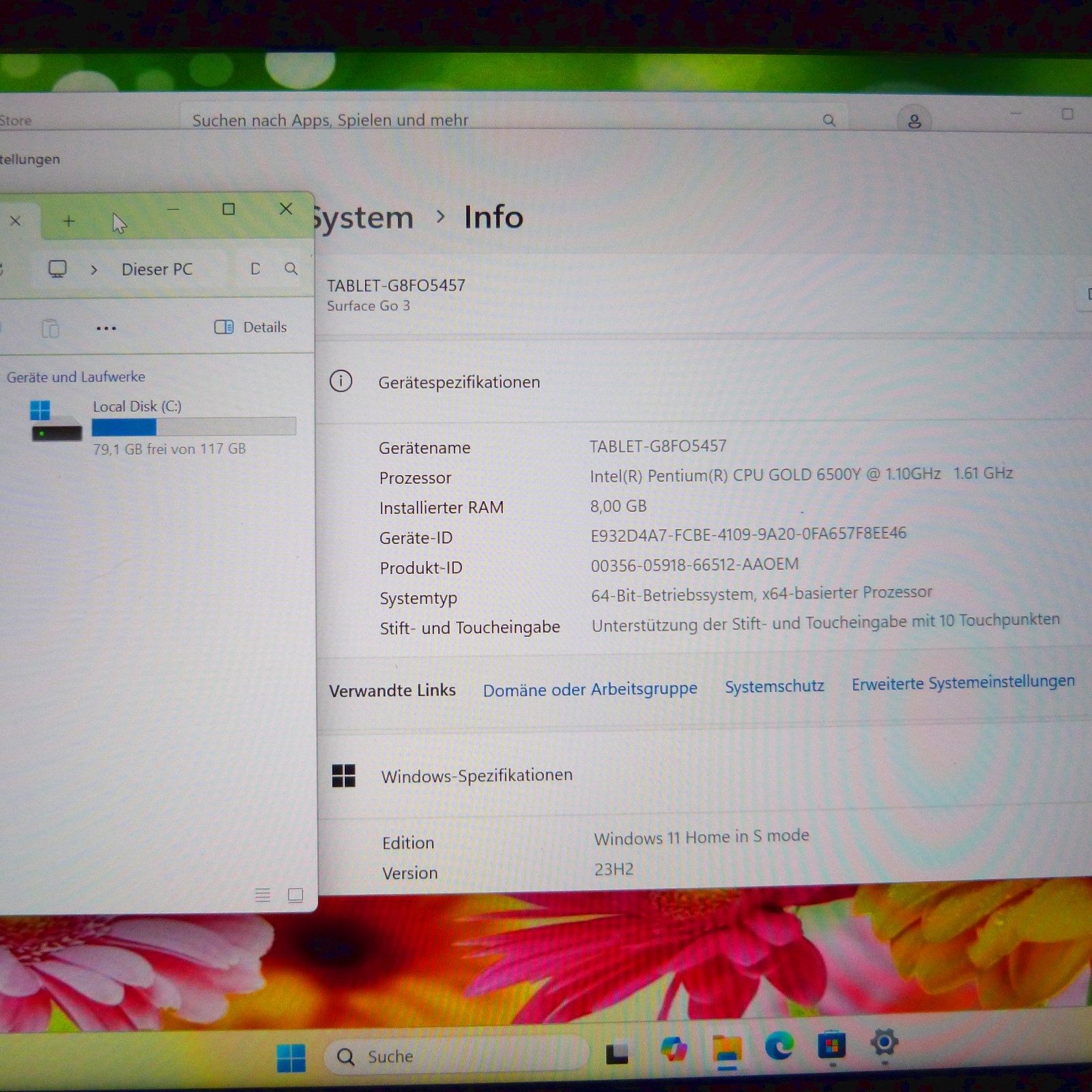Open Settings gear icon on the taskbar
Viewport: 1092px width, 1092px height.
click(885, 1043)
